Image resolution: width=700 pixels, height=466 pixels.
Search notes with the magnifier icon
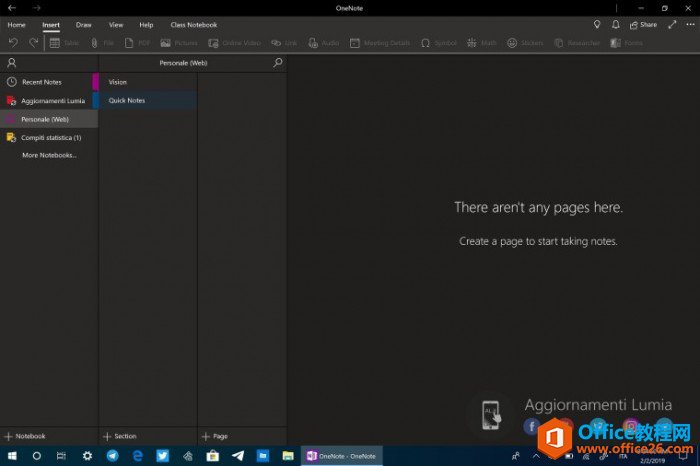pos(278,62)
